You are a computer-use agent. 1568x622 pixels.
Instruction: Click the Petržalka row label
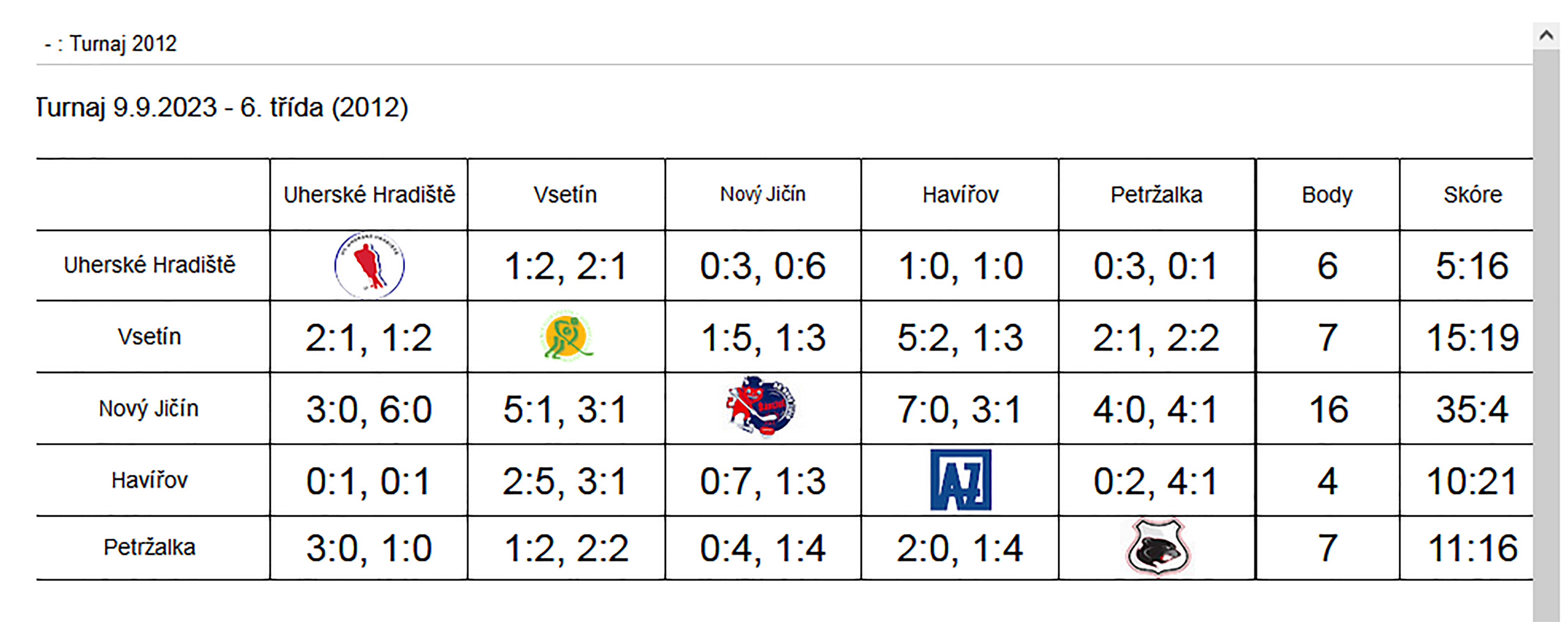pos(149,547)
